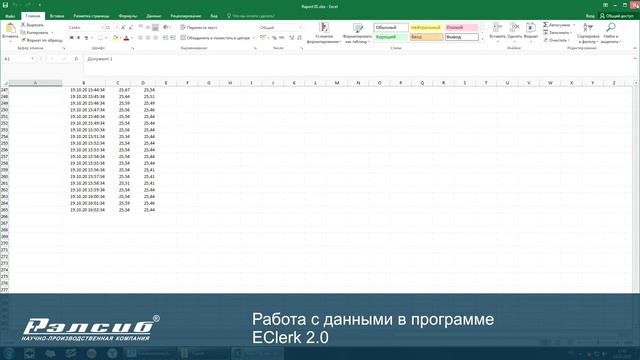This screenshot has width=640, height=360.
Task: Decrease font size with the smaller A icon
Action: (131, 27)
